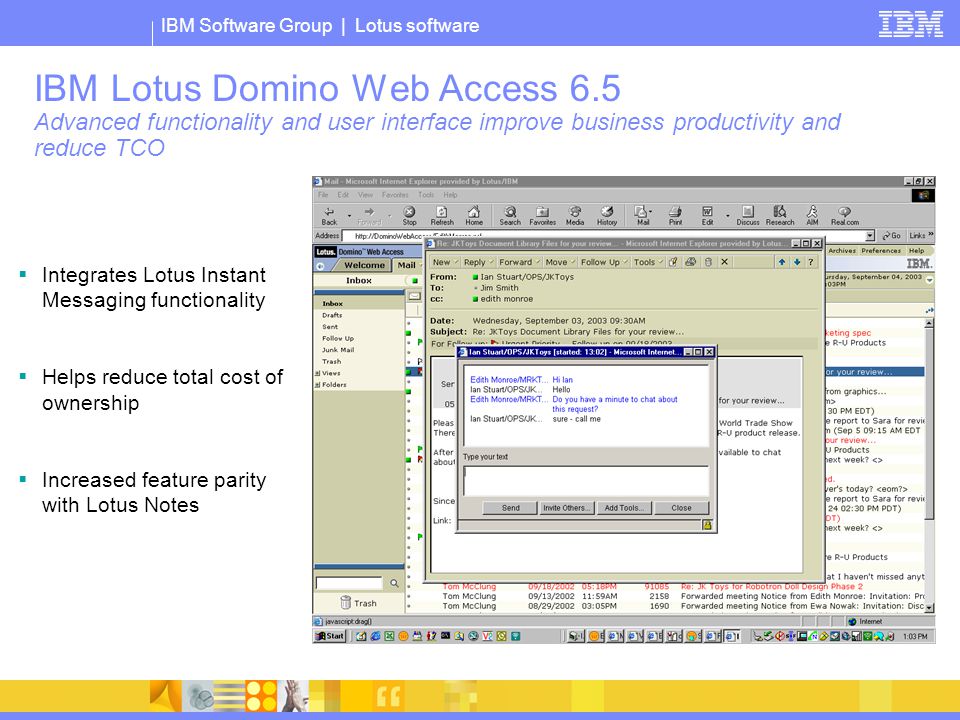Select the Drafts folder in sidebar
The width and height of the screenshot is (960, 720).
tap(332, 315)
